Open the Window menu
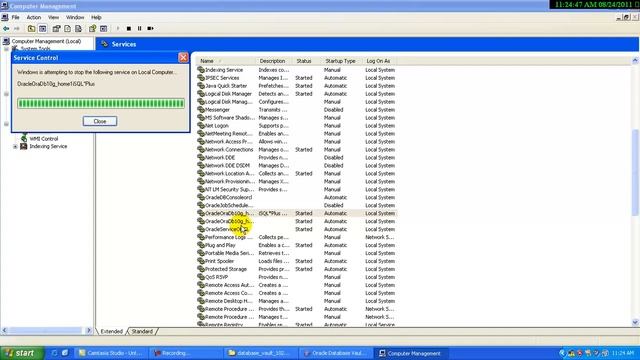The width and height of the screenshot is (640, 360). 75,18
